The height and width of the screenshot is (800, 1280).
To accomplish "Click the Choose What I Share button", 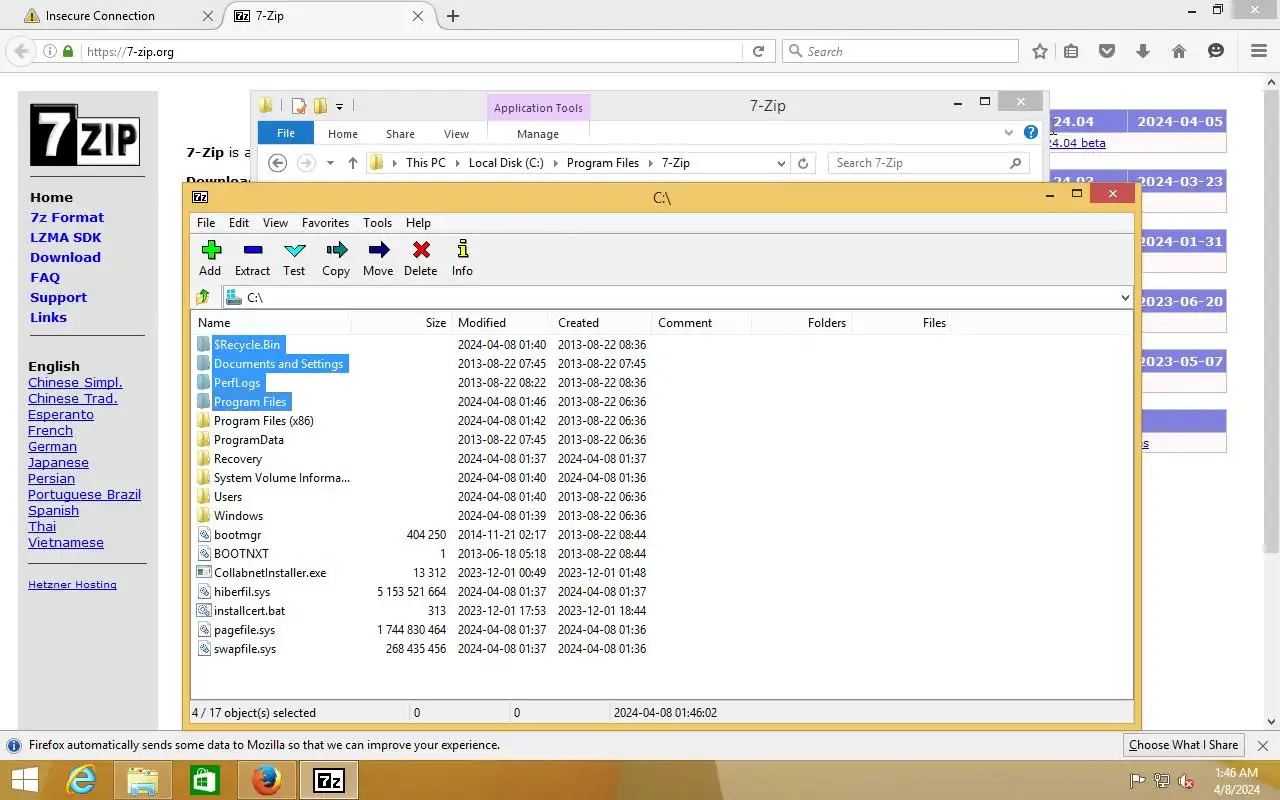I will coord(1183,745).
